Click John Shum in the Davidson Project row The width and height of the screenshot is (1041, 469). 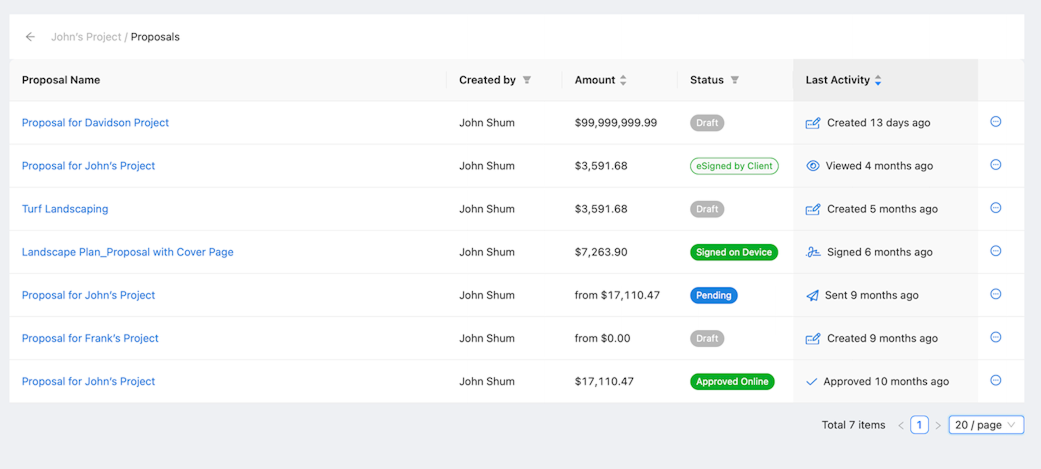point(487,123)
